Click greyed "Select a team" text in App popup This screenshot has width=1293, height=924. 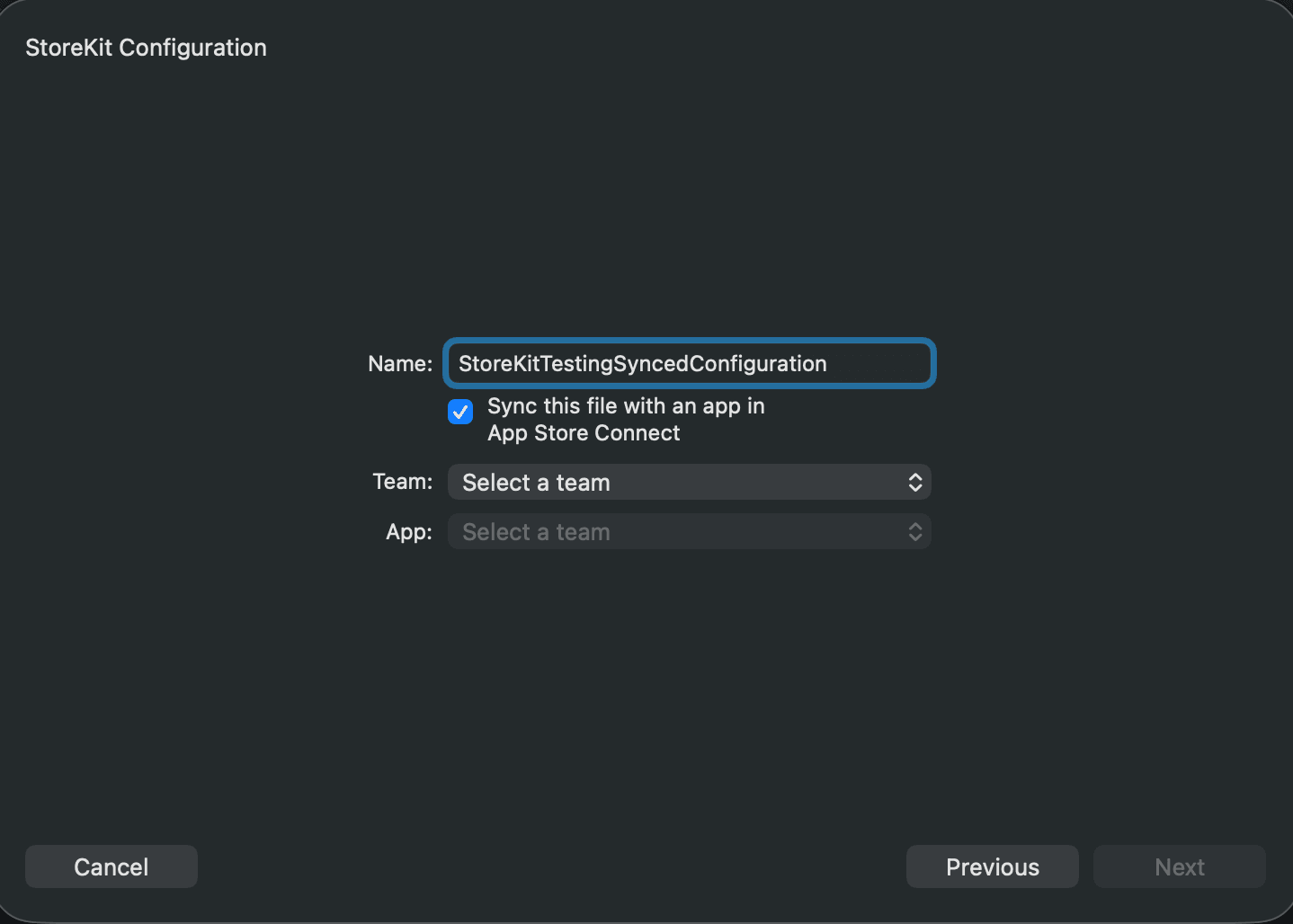point(536,532)
